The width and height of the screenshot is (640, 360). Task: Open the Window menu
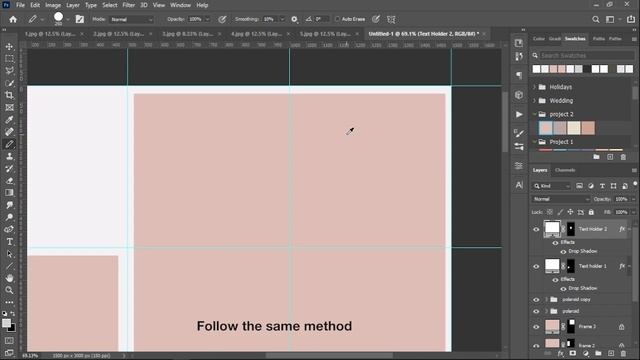tap(180, 5)
